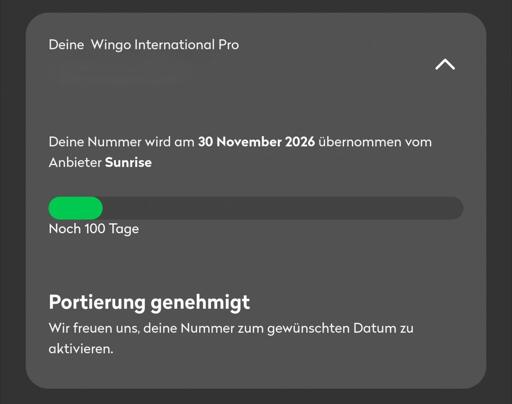This screenshot has height=404, width=512.
Task: Click the bold provider name Sunrise
Action: [x=128, y=163]
